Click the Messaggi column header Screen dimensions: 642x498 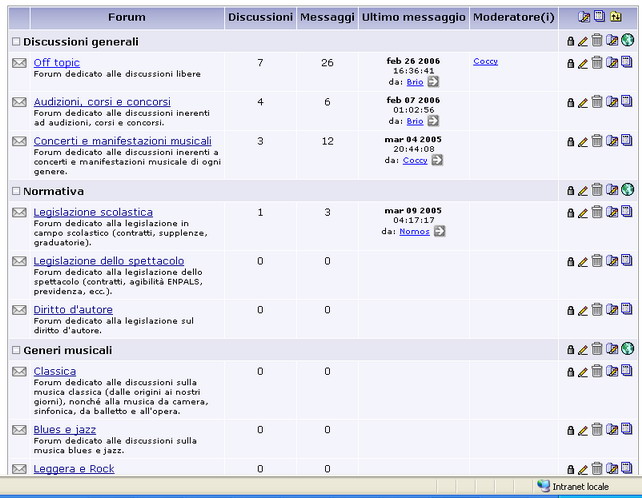[x=327, y=17]
